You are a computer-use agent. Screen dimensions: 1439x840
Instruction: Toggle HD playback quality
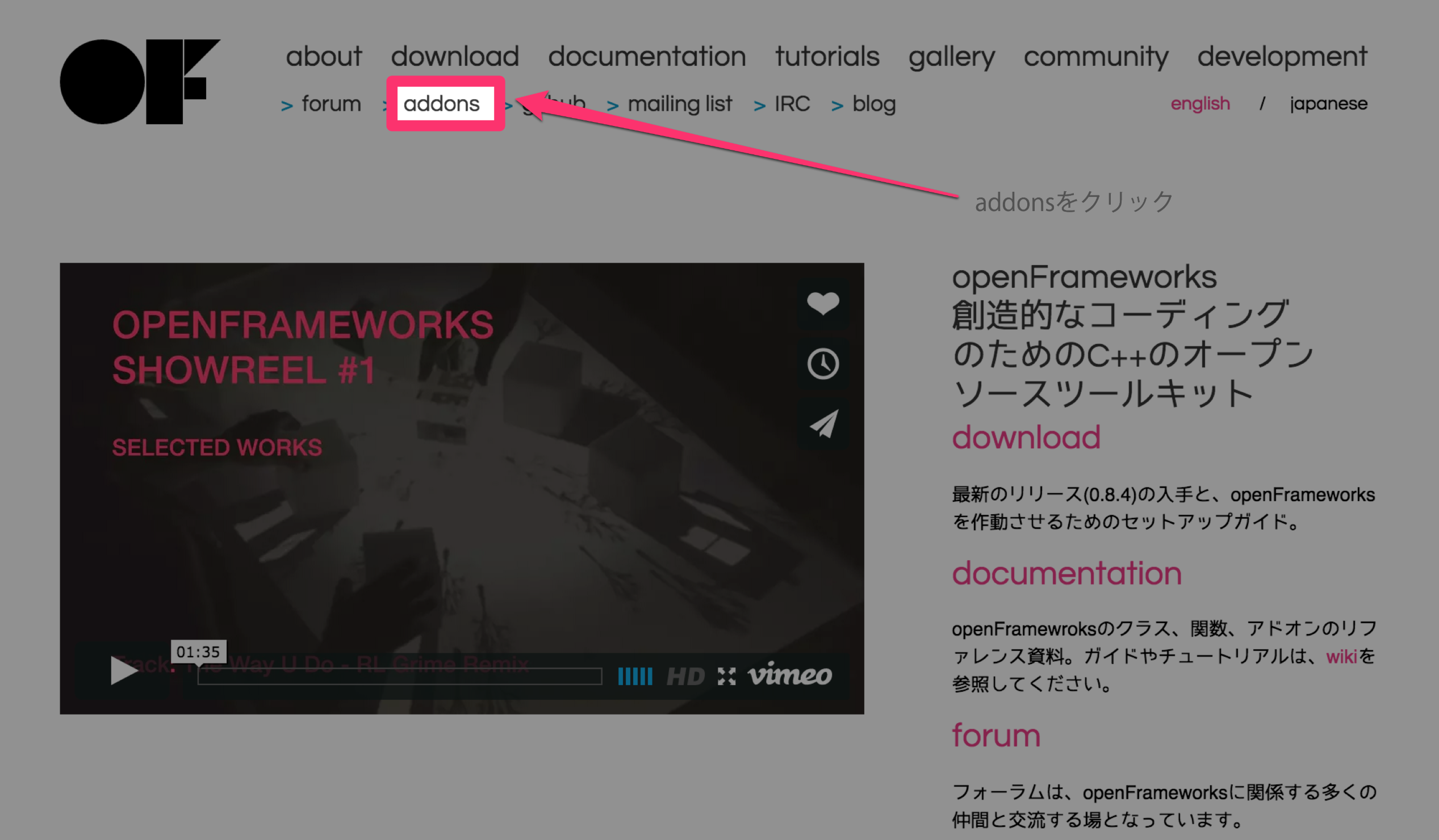point(686,677)
